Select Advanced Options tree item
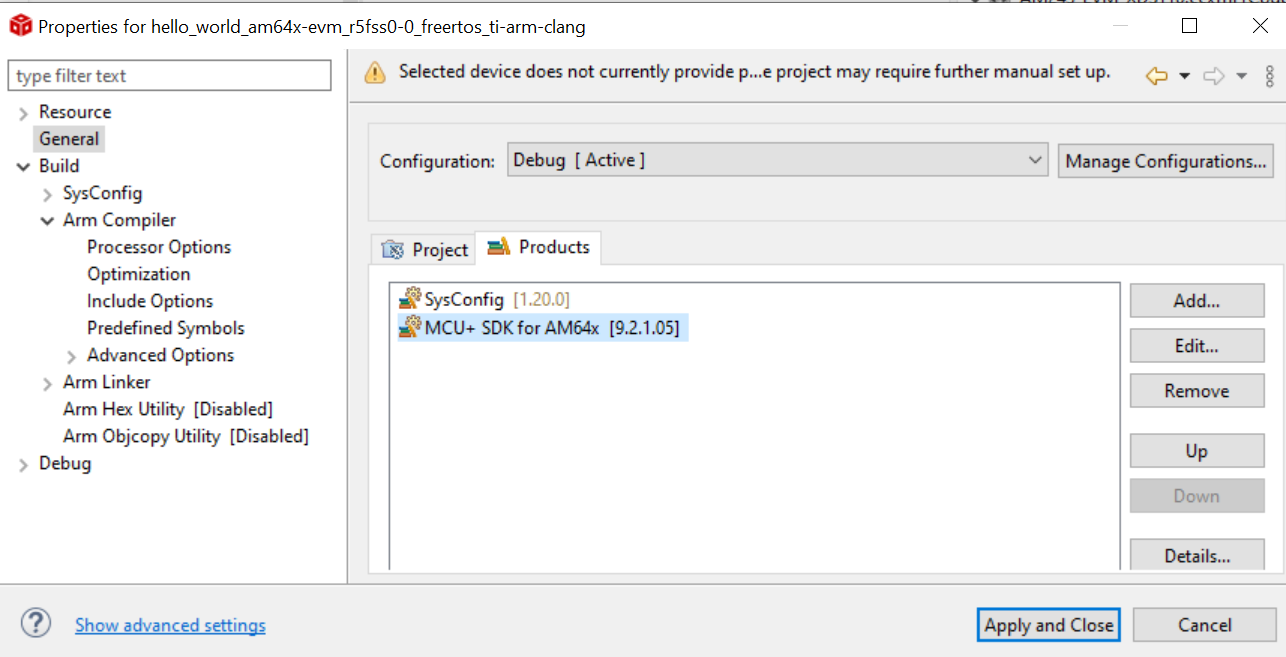The image size is (1286, 657). click(x=160, y=355)
